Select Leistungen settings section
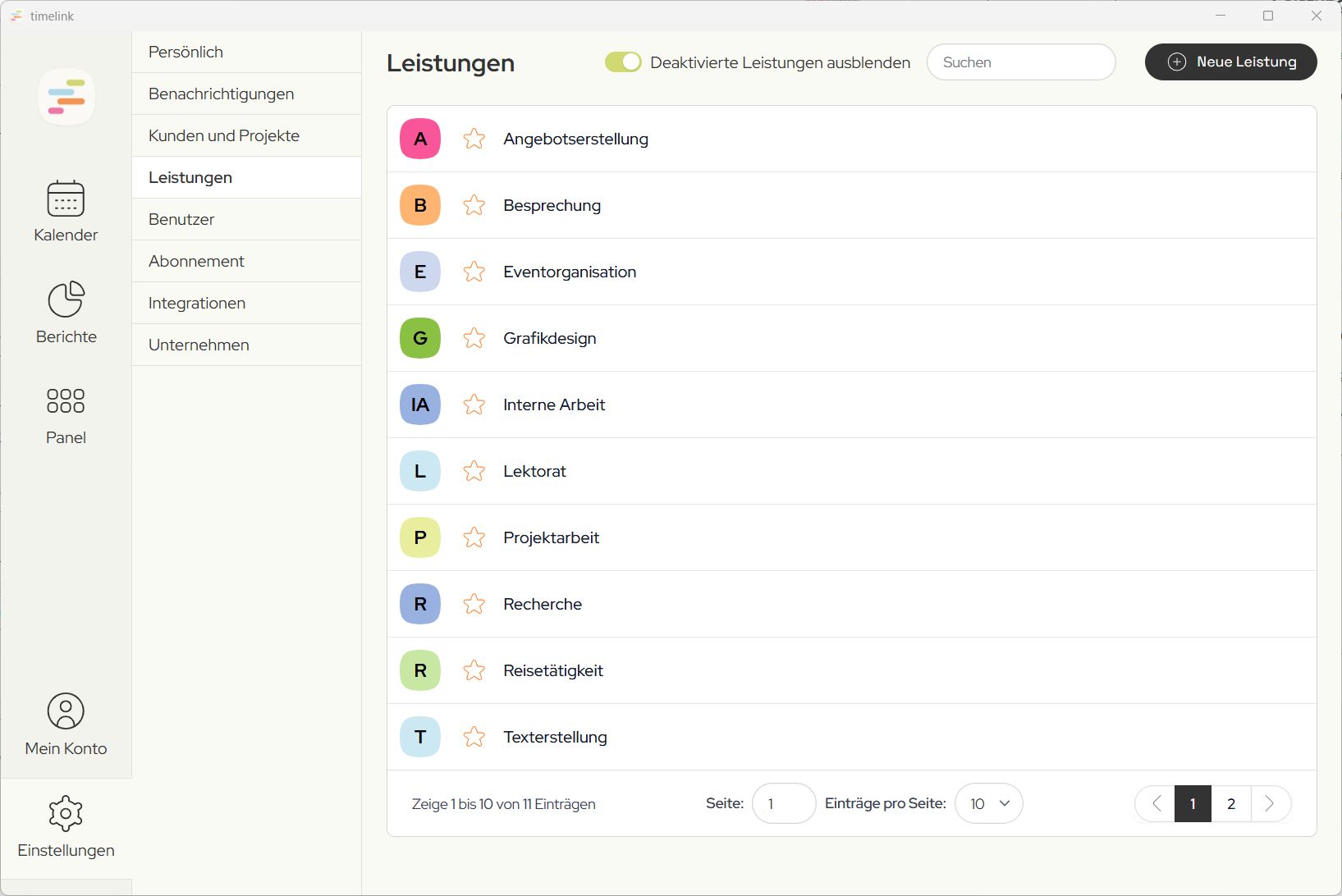Screen dimensions: 1342x896 tap(246, 178)
